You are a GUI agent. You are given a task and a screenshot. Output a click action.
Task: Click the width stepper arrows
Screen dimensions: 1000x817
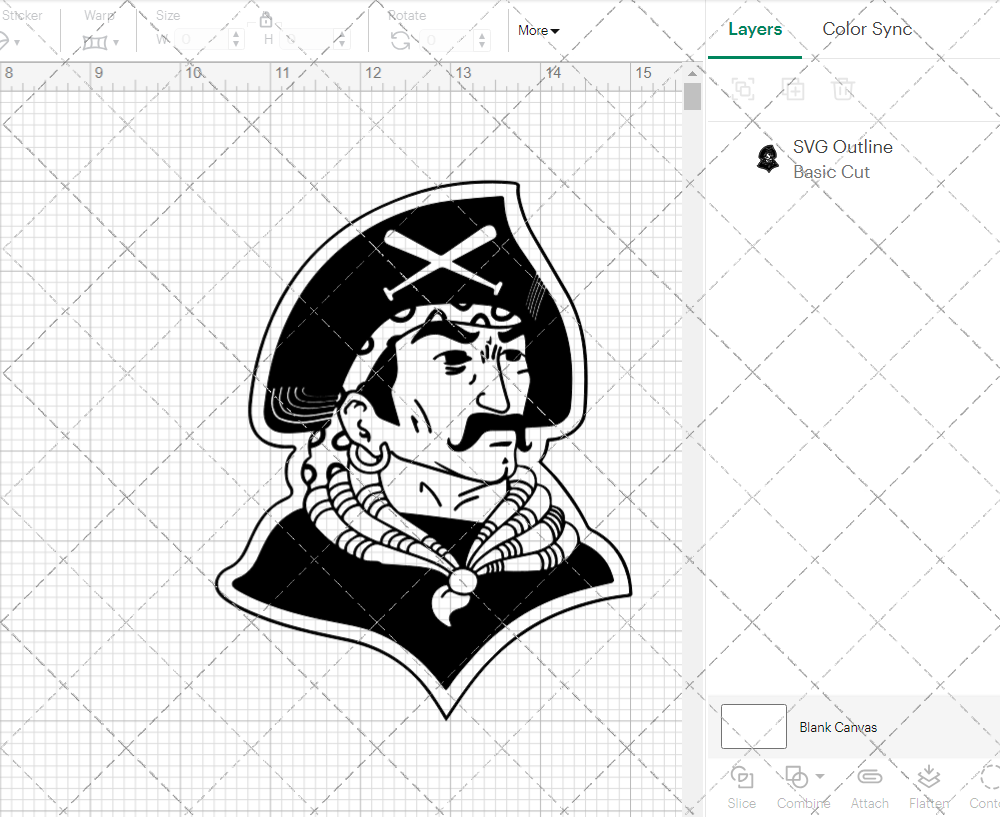pos(236,40)
